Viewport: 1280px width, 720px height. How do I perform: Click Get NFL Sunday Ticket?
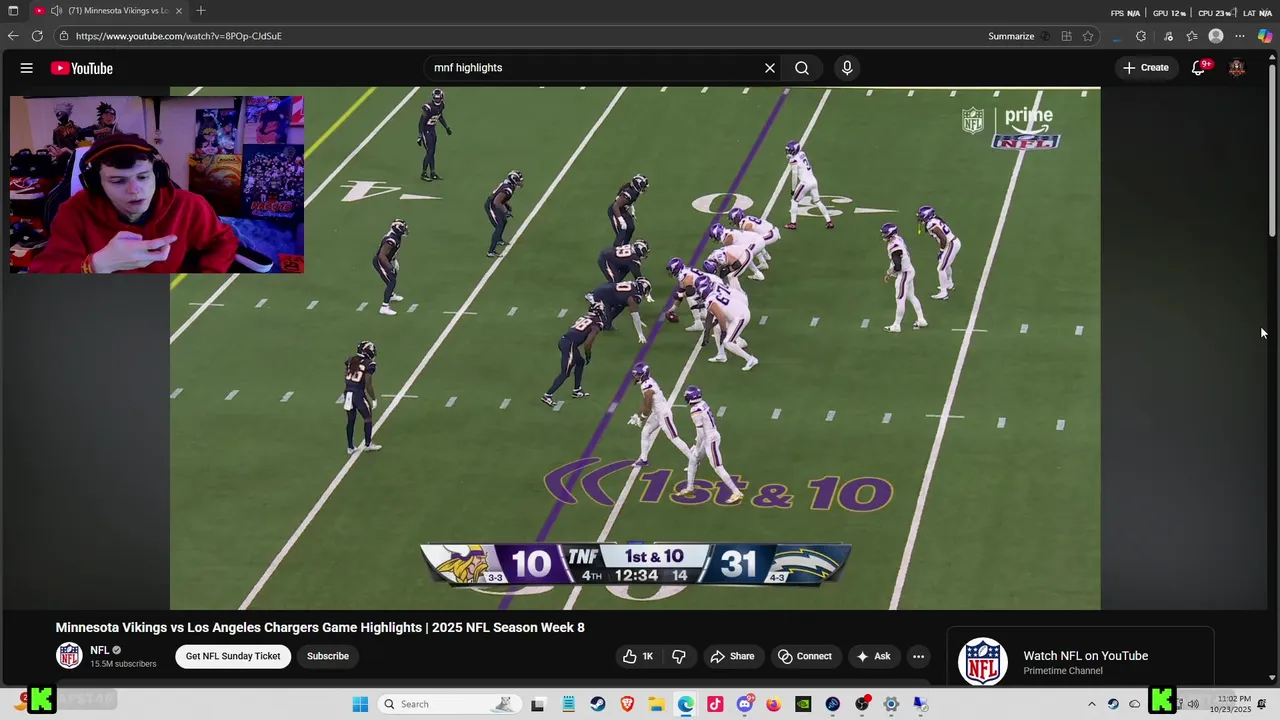(233, 656)
